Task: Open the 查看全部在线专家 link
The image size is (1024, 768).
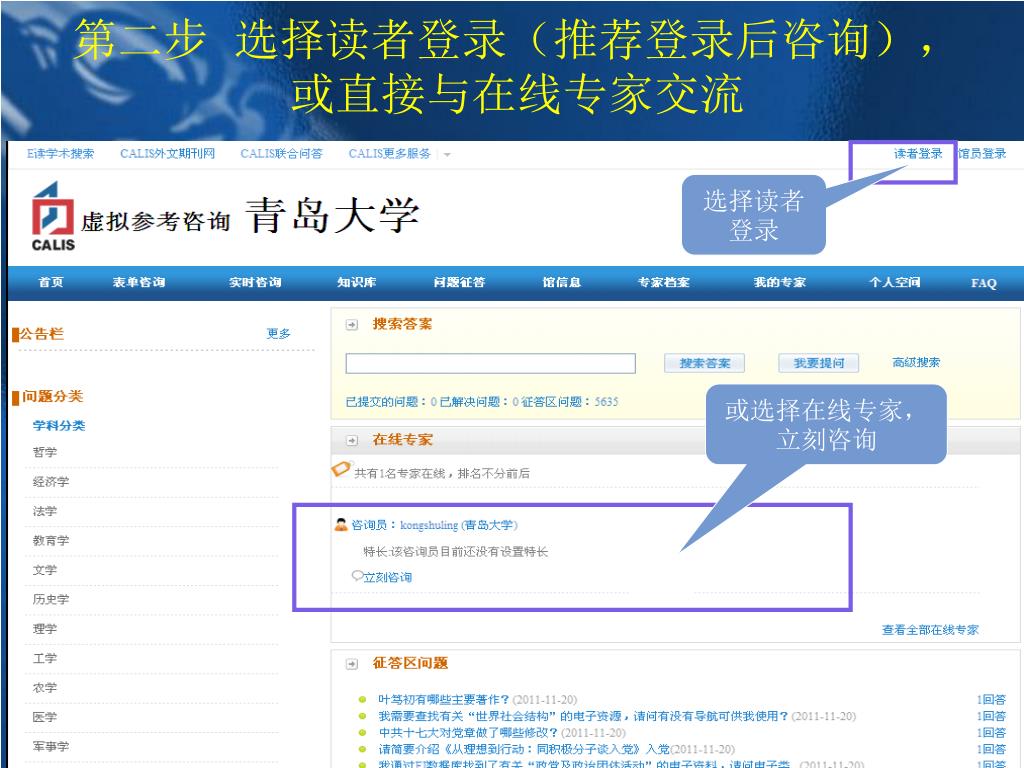Action: pyautogui.click(x=930, y=630)
